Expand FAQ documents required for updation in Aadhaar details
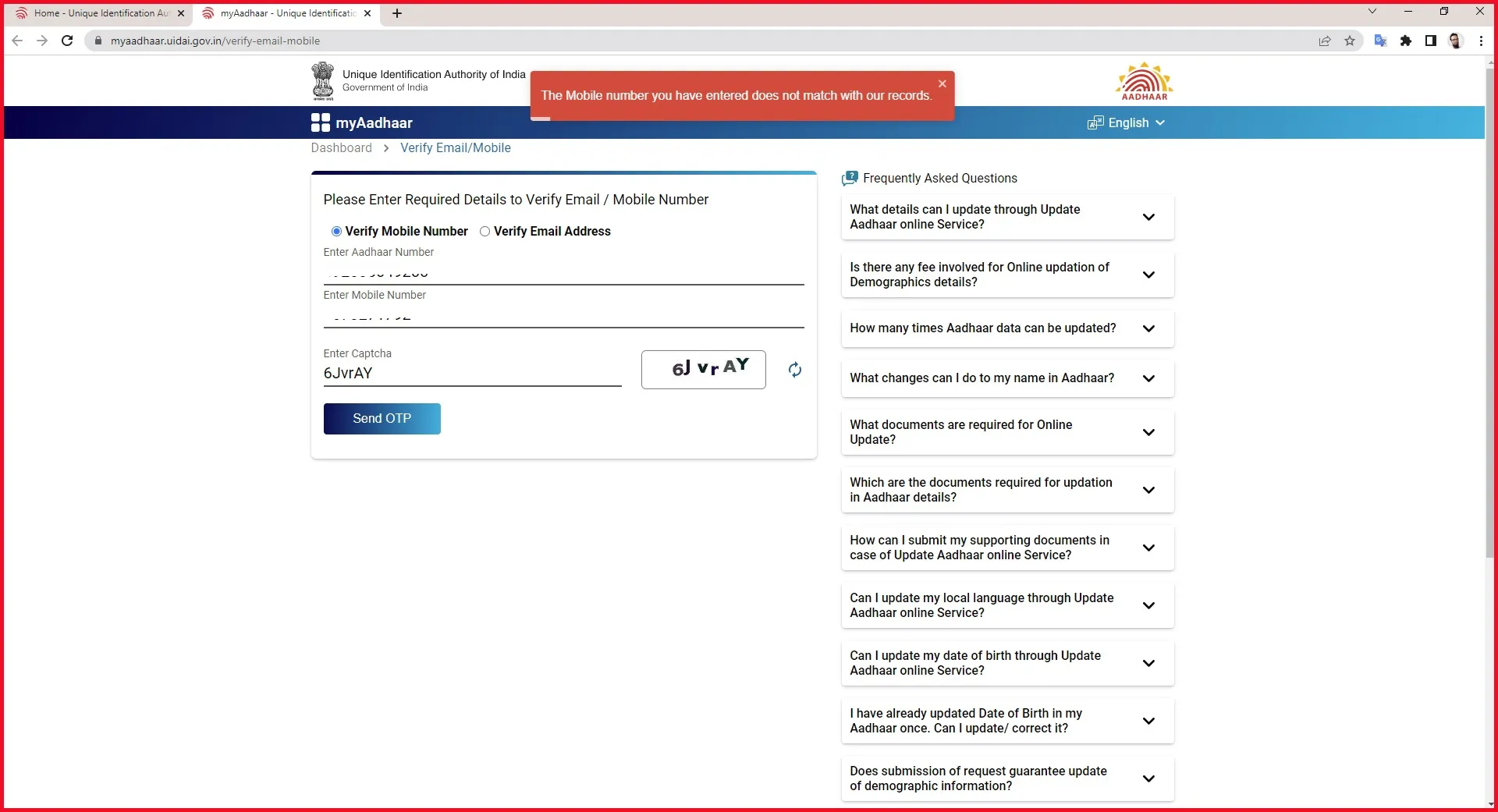The width and height of the screenshot is (1498, 812). point(1007,490)
